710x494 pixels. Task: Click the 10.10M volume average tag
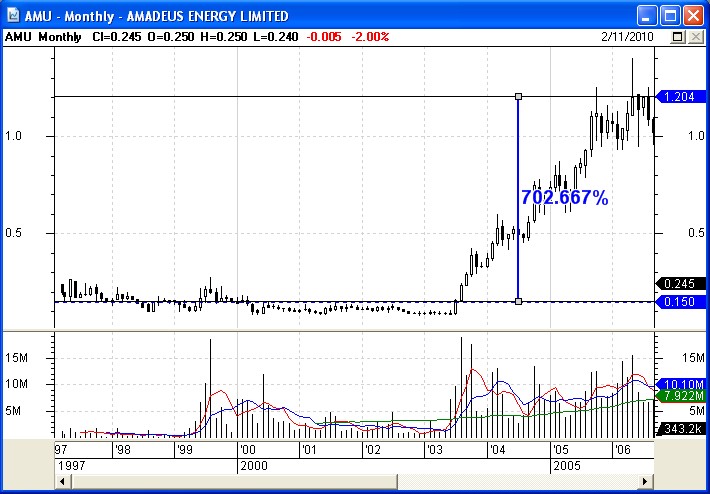point(681,384)
